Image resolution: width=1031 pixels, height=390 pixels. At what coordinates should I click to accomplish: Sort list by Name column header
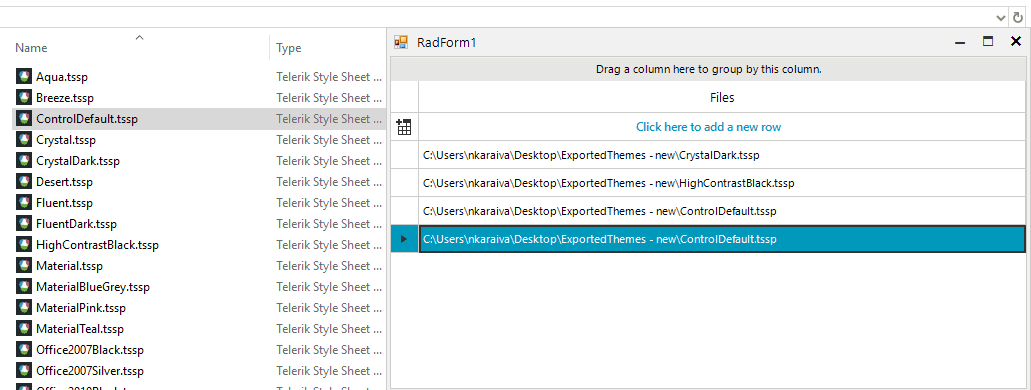[32, 48]
